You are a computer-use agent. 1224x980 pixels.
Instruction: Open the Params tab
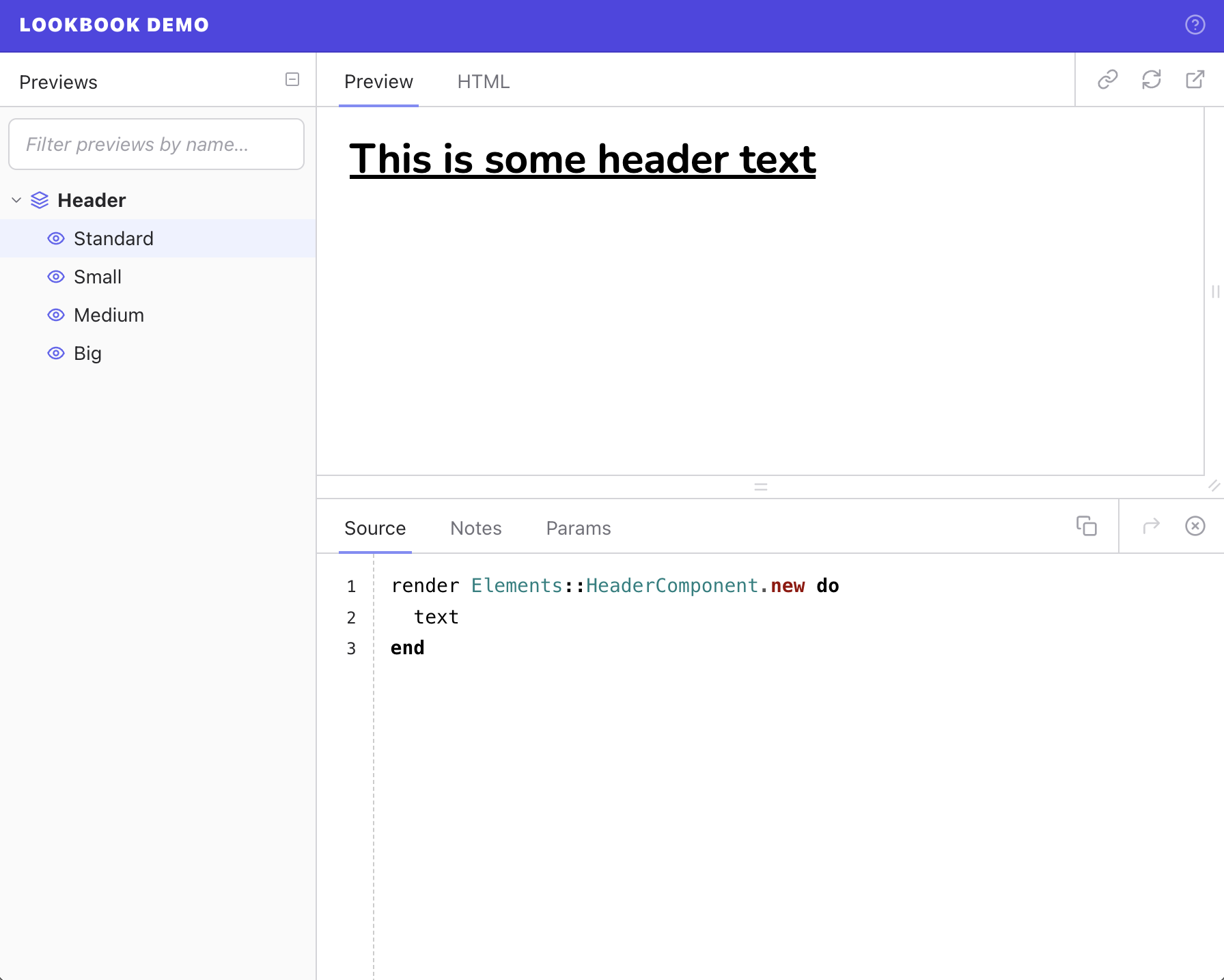point(579,529)
